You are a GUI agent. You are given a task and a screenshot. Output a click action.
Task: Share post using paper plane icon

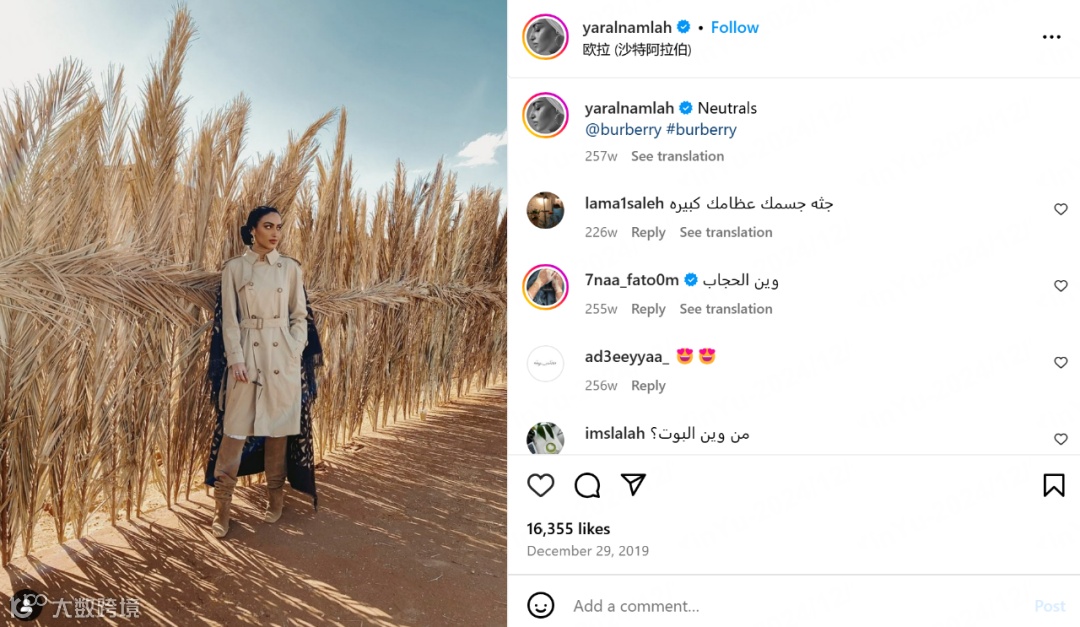[633, 484]
